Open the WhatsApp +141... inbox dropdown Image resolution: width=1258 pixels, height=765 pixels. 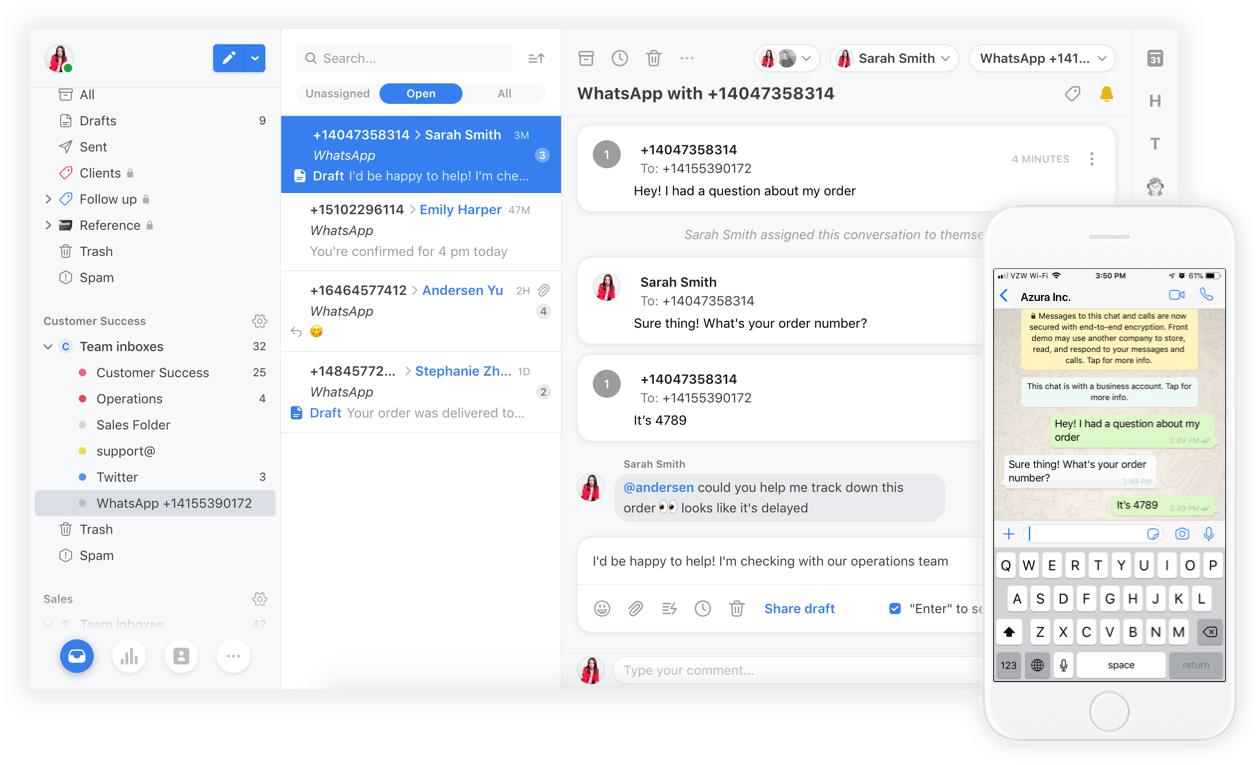coord(1042,58)
